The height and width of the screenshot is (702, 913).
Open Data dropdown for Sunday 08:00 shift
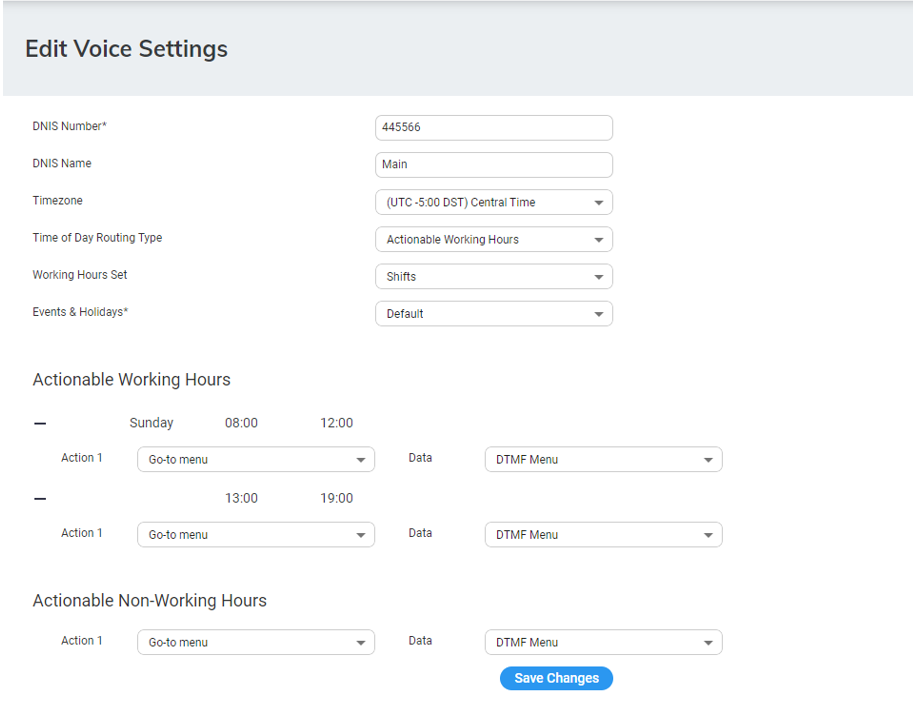(x=603, y=460)
